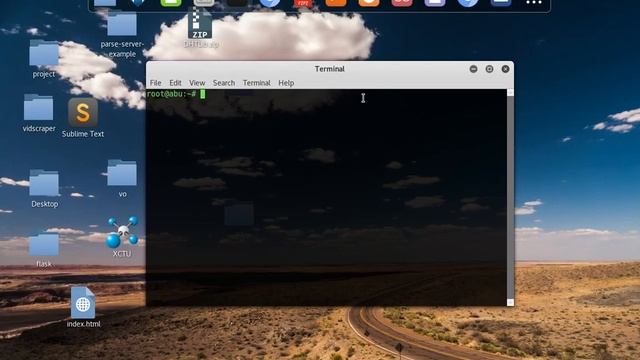Screen dimensions: 640x360
Task: Maximize the Terminal window
Action: tap(489, 69)
